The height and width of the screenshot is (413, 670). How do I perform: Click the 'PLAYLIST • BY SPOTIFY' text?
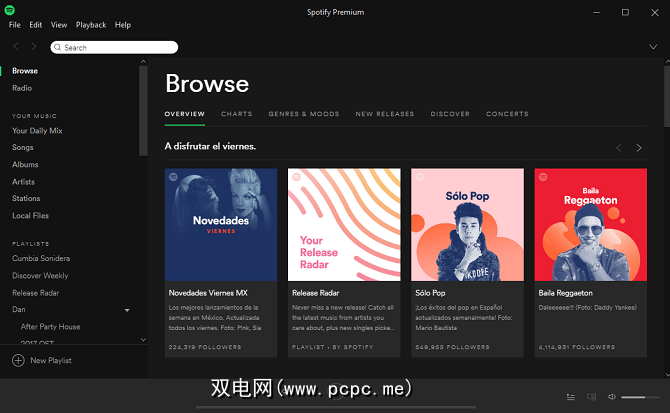(x=332, y=347)
